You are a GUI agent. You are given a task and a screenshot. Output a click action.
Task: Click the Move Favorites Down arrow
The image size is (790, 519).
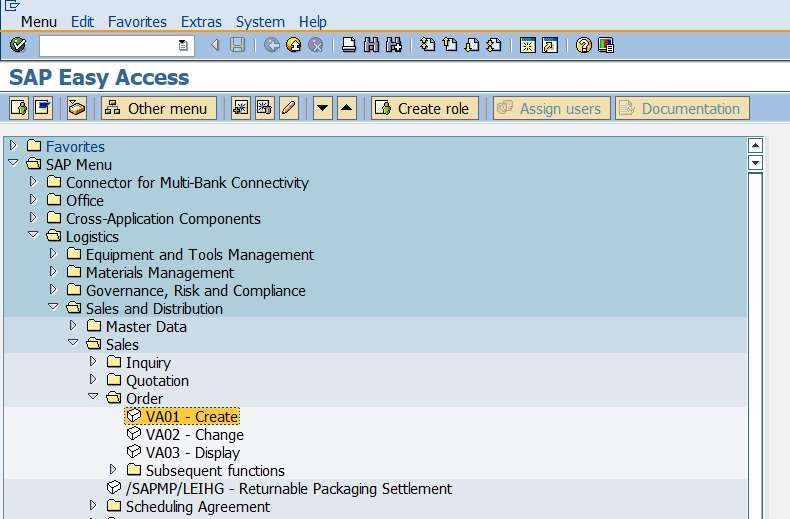click(322, 108)
